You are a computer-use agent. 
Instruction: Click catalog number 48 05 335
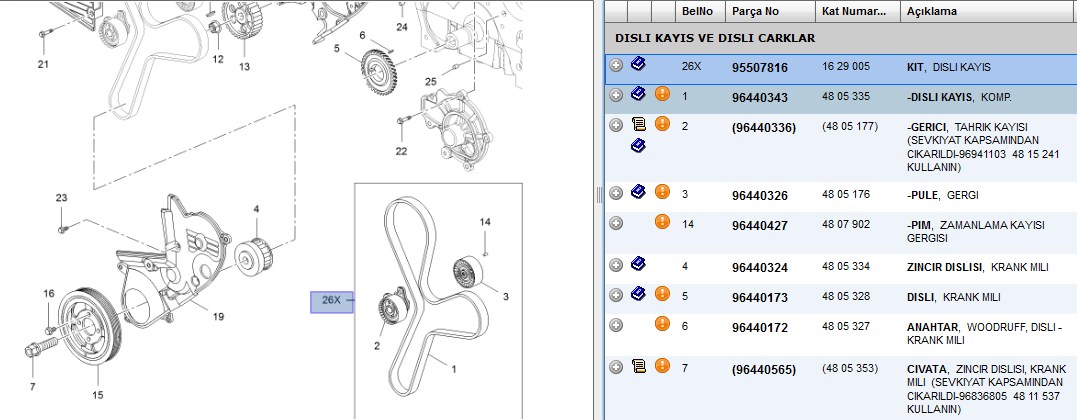click(846, 96)
